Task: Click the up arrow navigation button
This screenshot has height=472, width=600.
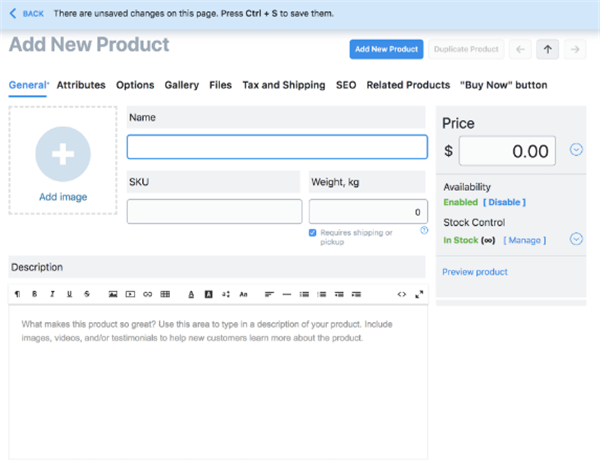Action: (548, 49)
